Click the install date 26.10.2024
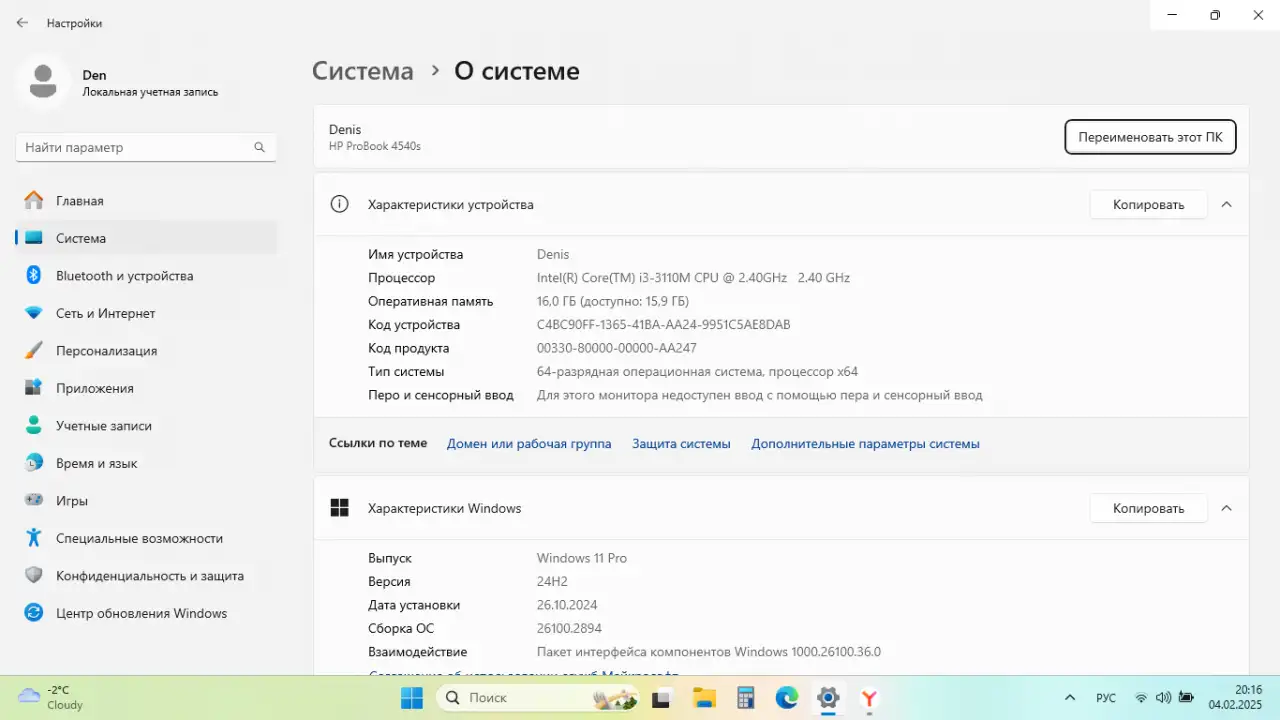This screenshot has height=720, width=1280. pyautogui.click(x=567, y=605)
